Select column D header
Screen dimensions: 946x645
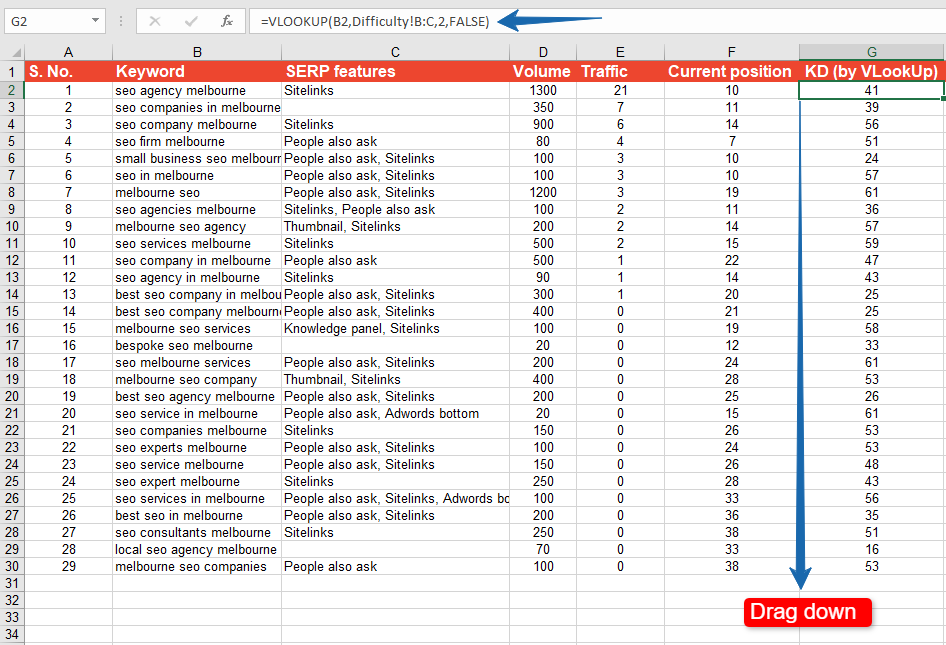(x=543, y=52)
